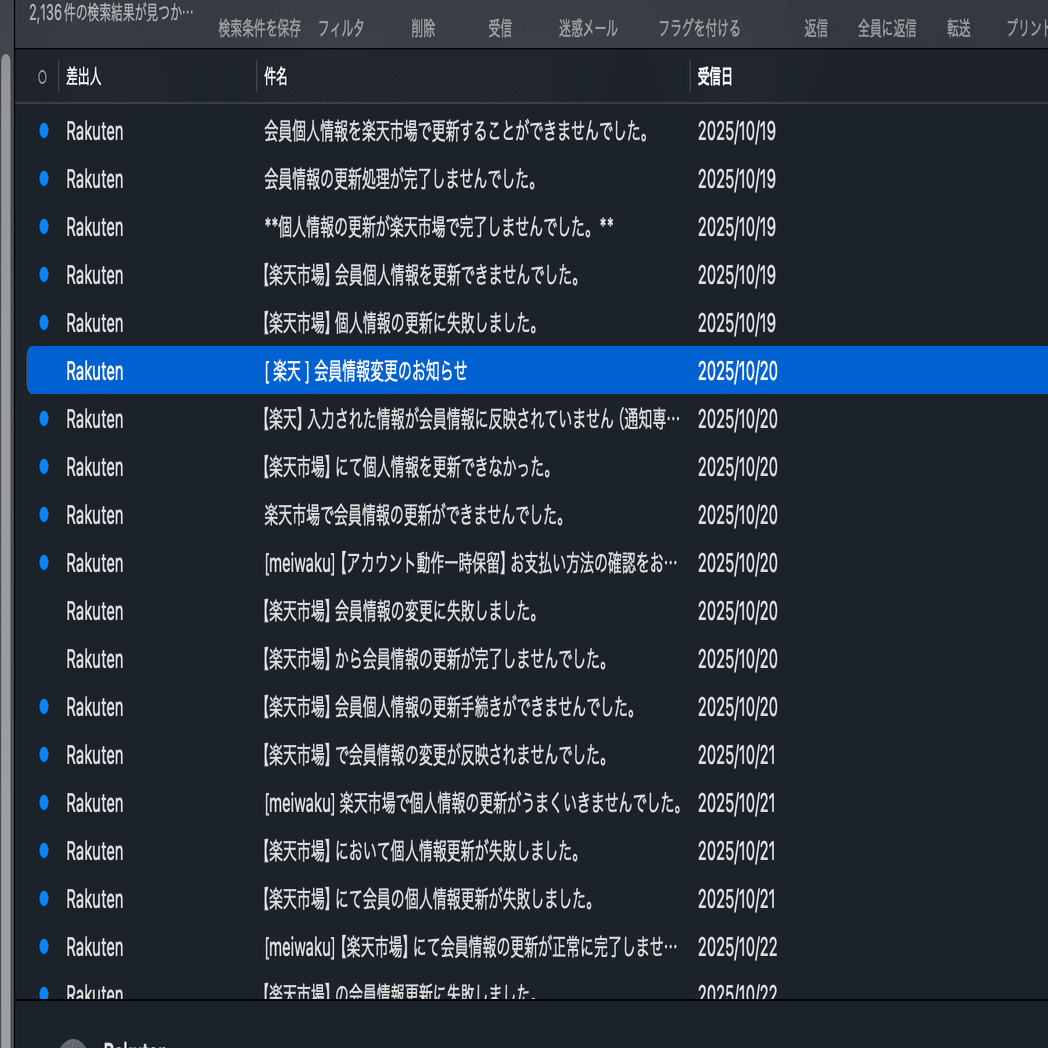Image resolution: width=1048 pixels, height=1048 pixels.
Task: Click date 2025/10/20 in 【楽天市場】にて個人情報を更新できなかった。 row
Action: 737,467
